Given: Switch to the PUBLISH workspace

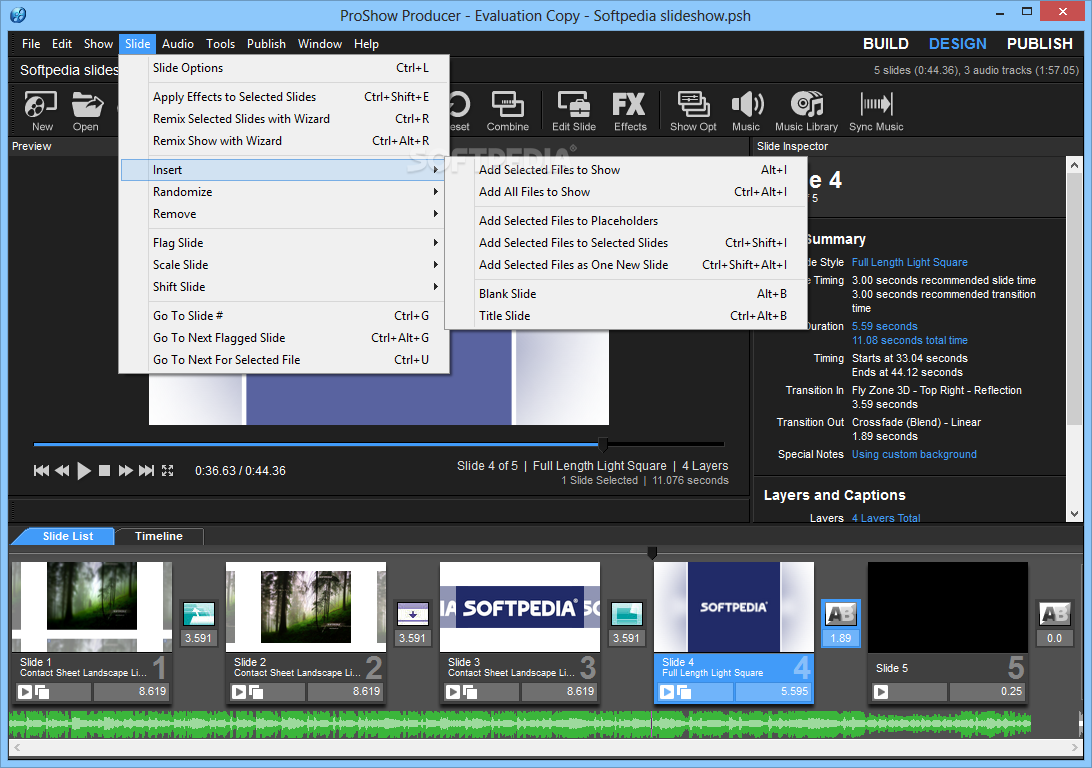Looking at the screenshot, I should pos(1040,43).
